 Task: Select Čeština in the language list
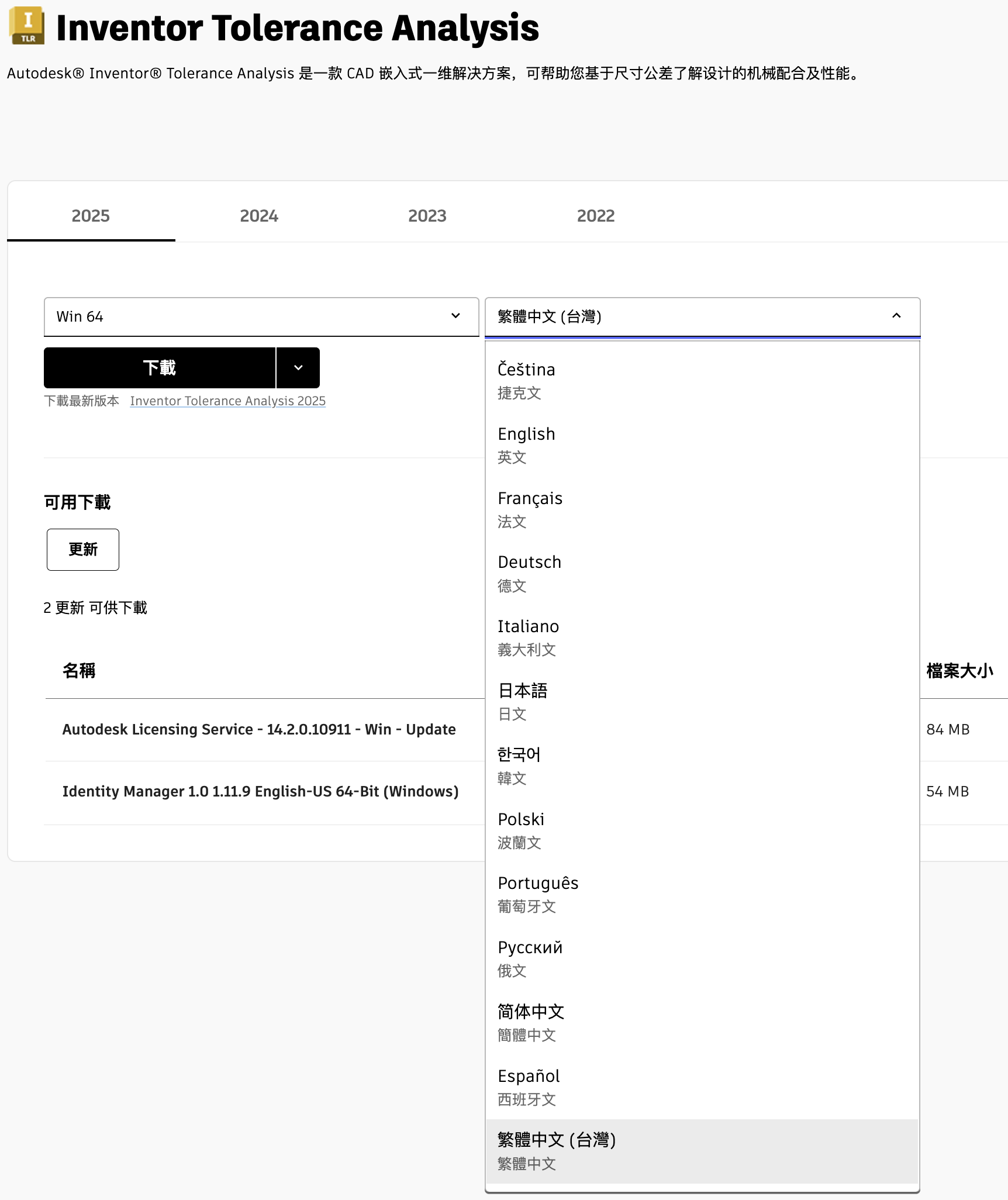(526, 380)
